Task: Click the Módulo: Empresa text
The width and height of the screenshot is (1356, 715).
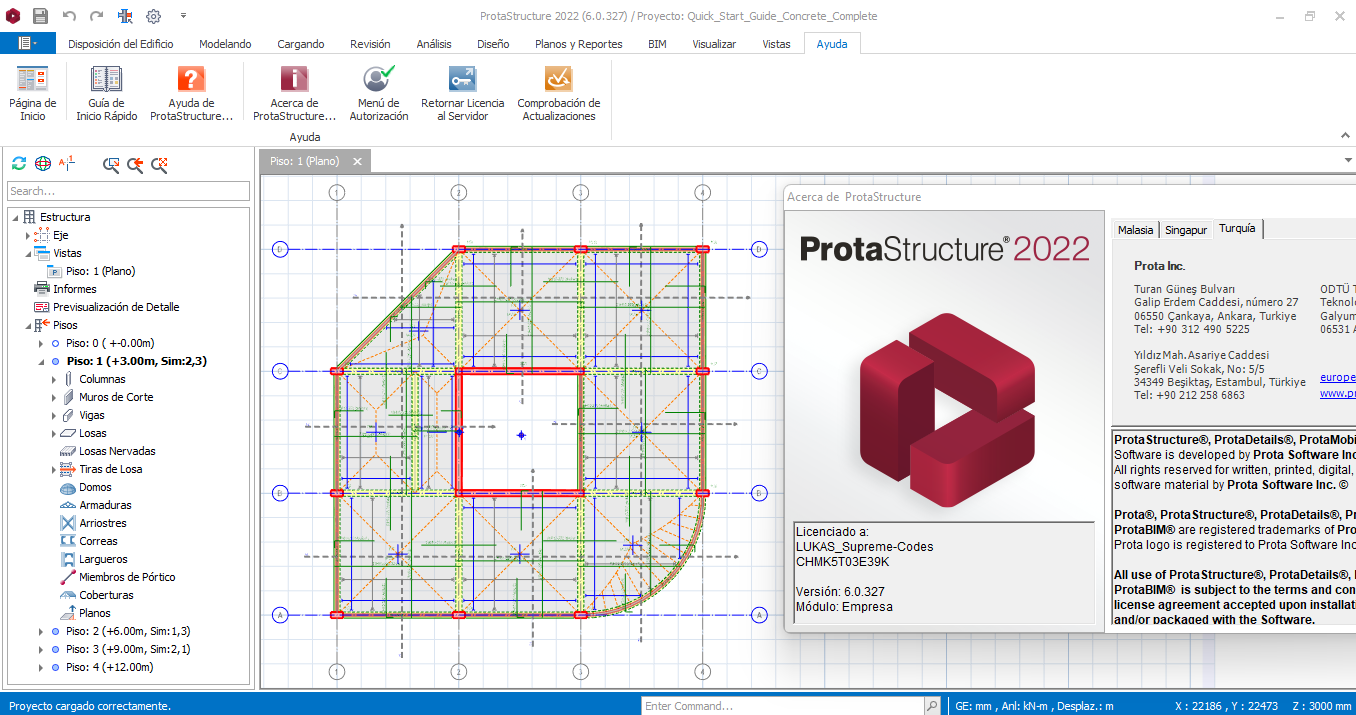Action: coord(844,607)
